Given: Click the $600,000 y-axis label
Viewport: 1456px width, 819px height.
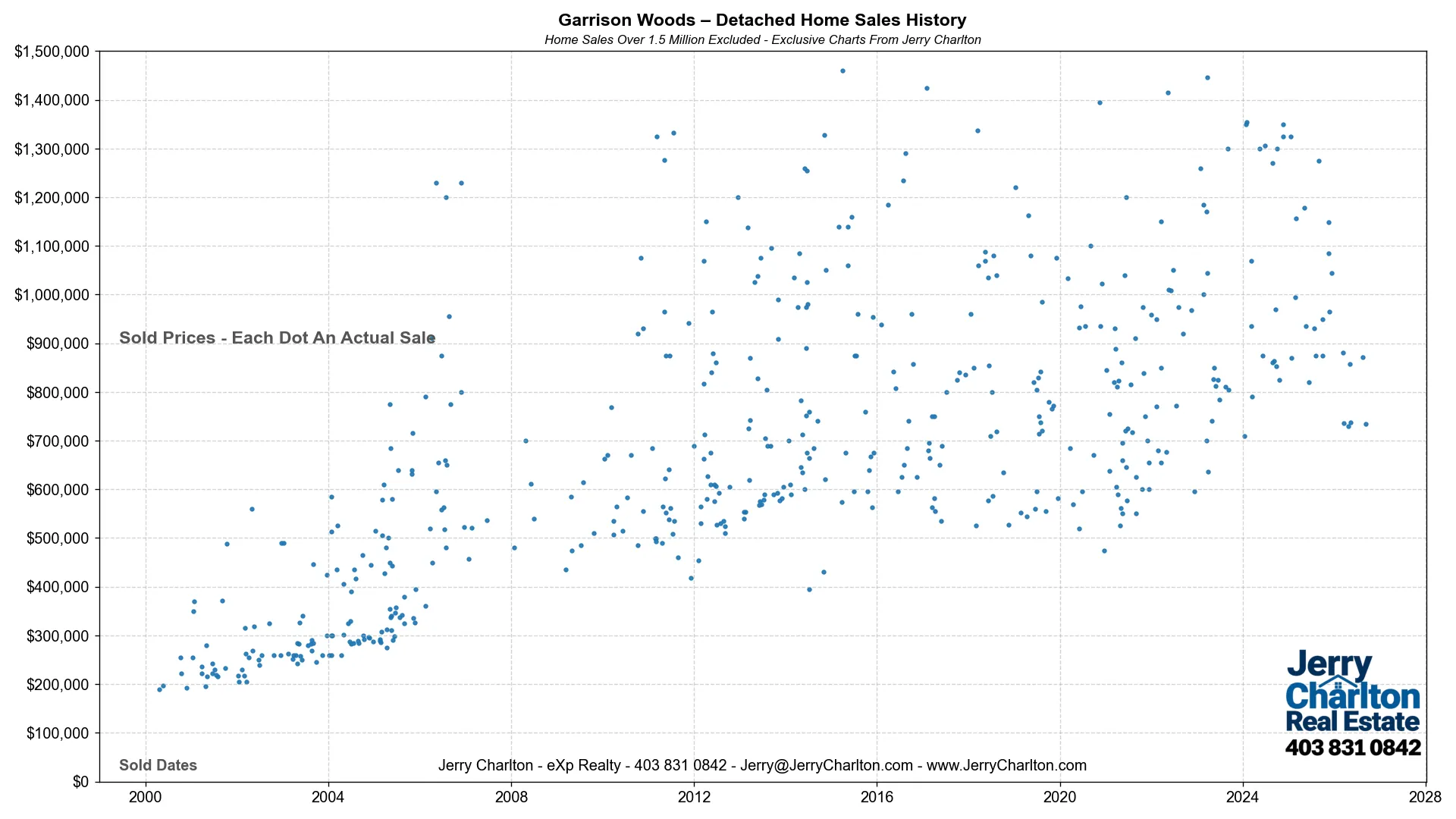Looking at the screenshot, I should pyautogui.click(x=58, y=490).
